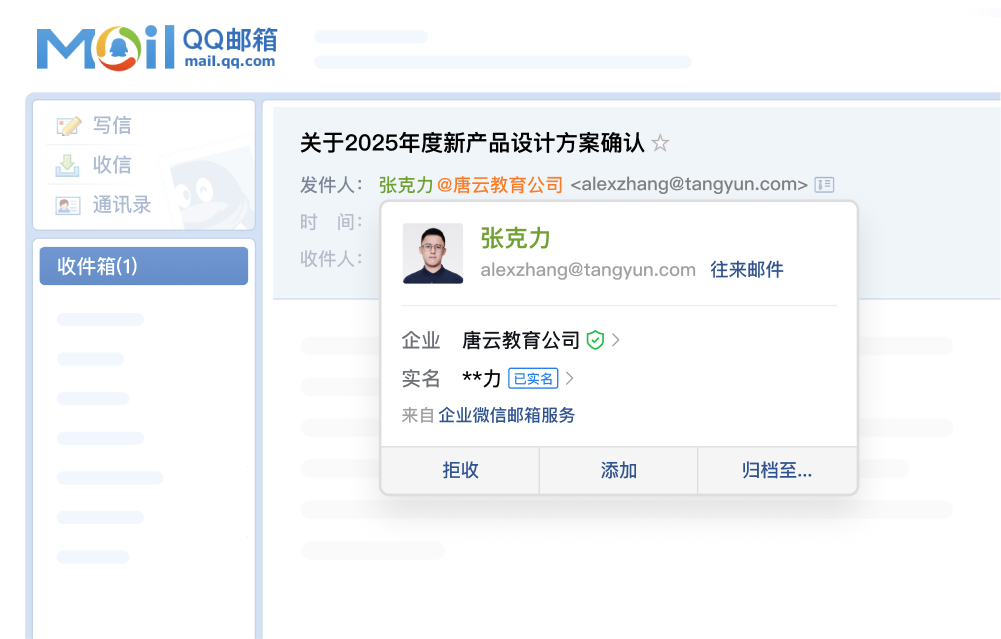Expand 唐云教育公司 company details chevron

(x=615, y=340)
